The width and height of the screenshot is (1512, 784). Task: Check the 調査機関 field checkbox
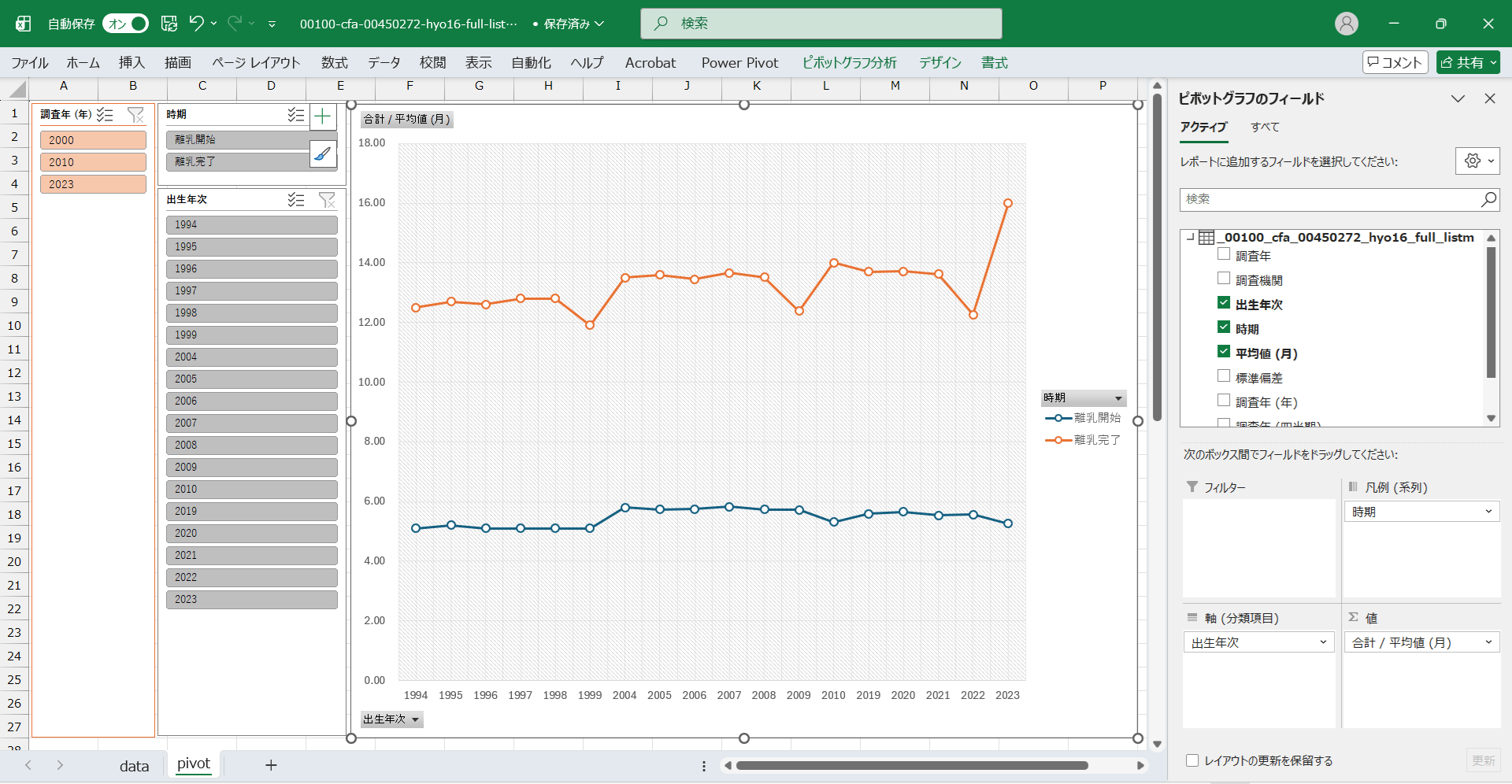1224,279
